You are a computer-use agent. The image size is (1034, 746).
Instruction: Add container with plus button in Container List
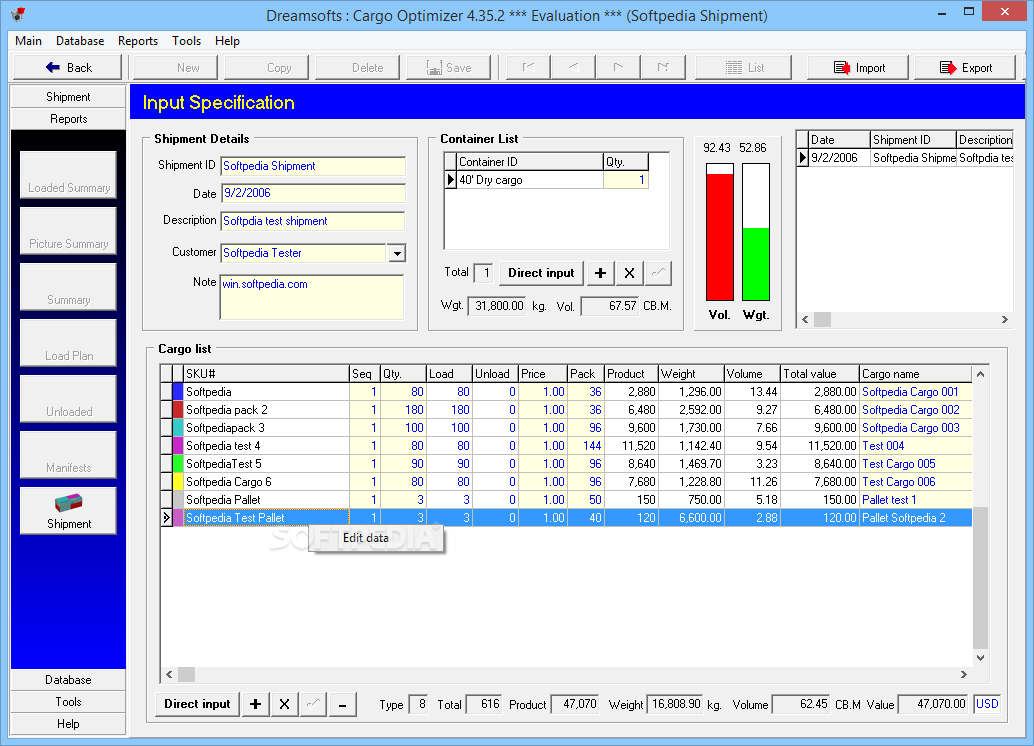coord(600,273)
